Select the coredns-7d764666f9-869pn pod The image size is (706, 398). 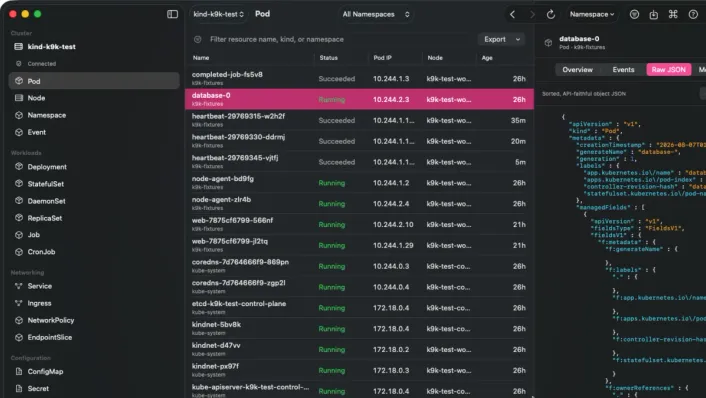[359, 266]
